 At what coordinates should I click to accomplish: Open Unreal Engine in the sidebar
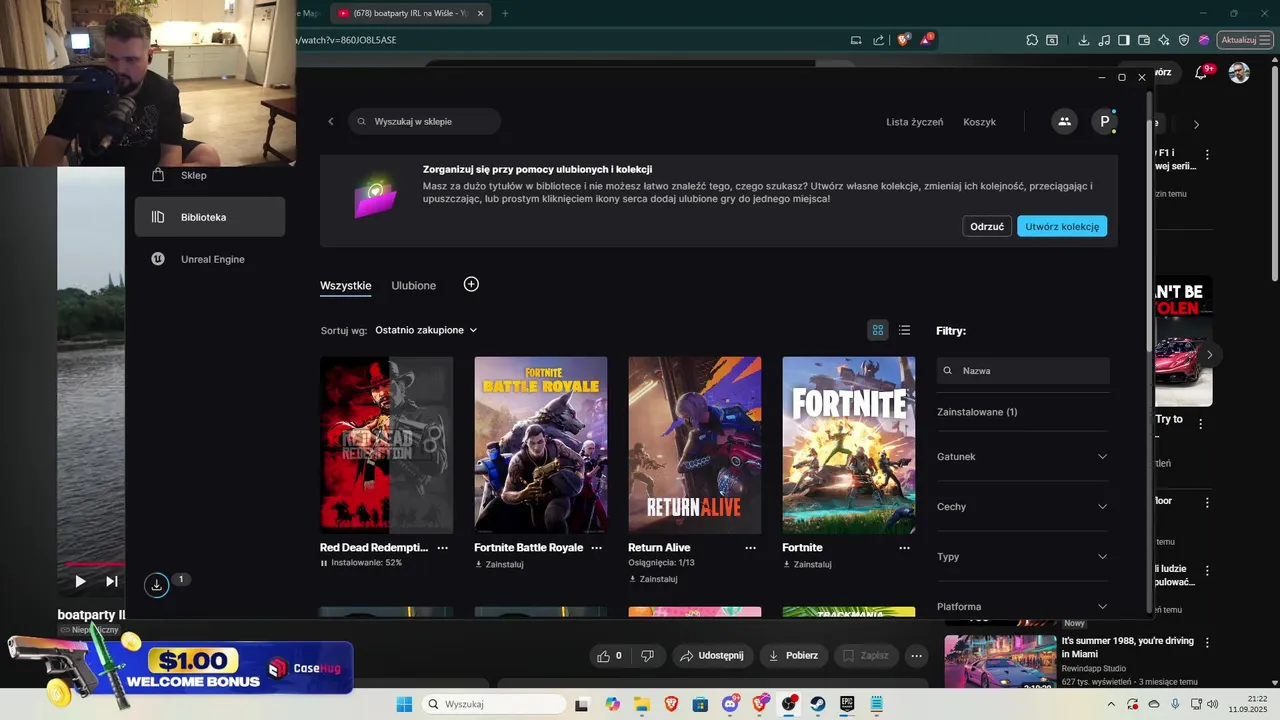[x=210, y=259]
